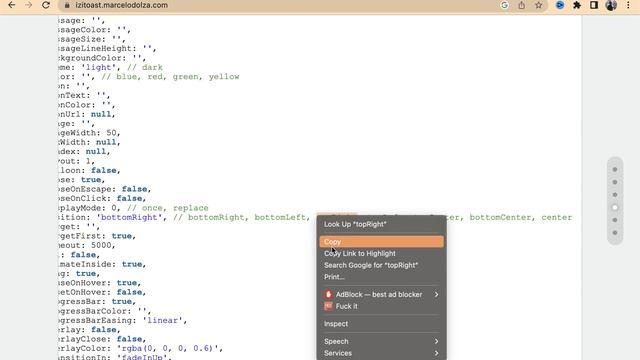The width and height of the screenshot is (640, 360).
Task: Click the 50 width value
Action: [x=111, y=133]
